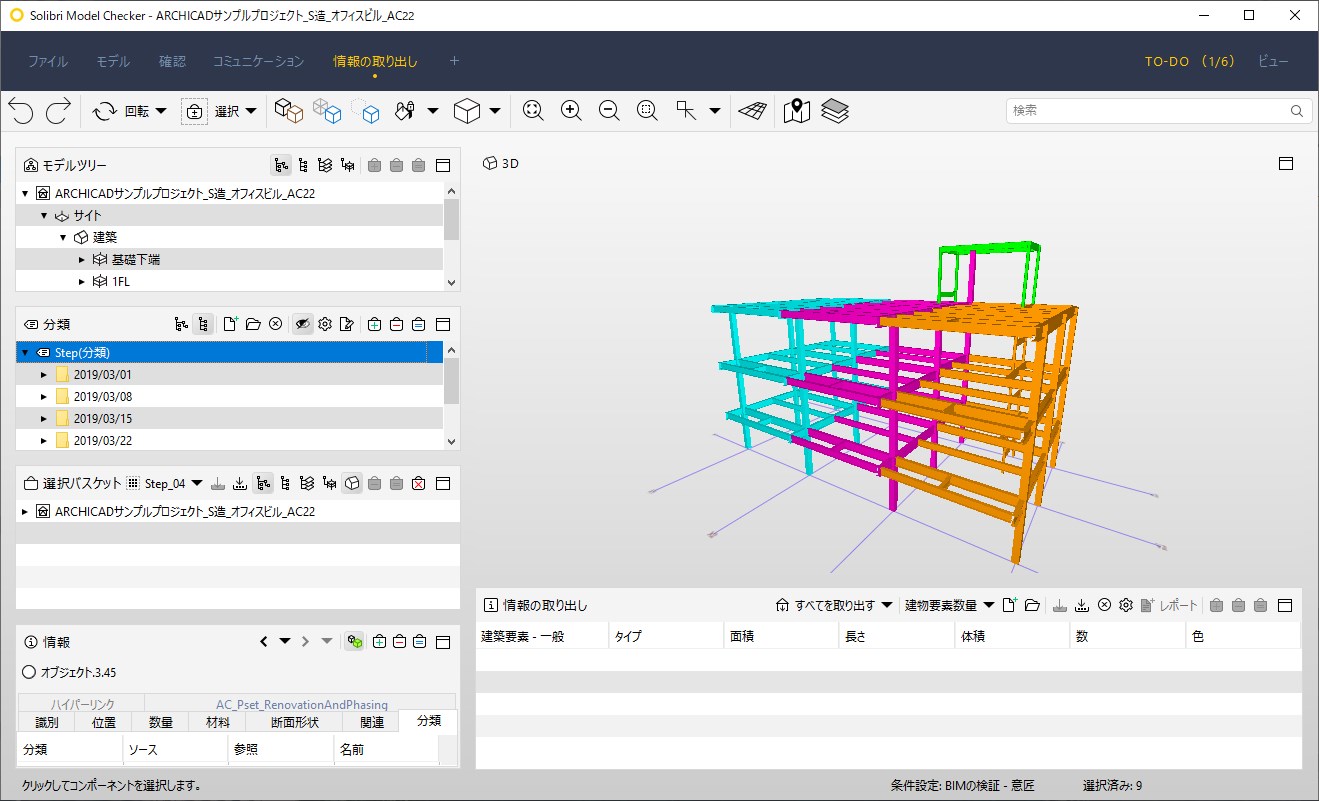Toggle the 3D cube button in 選択バスケット

[x=352, y=483]
